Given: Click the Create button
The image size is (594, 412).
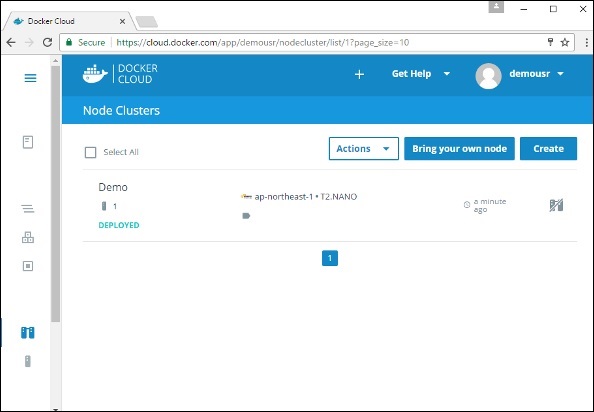Looking at the screenshot, I should pyautogui.click(x=548, y=148).
